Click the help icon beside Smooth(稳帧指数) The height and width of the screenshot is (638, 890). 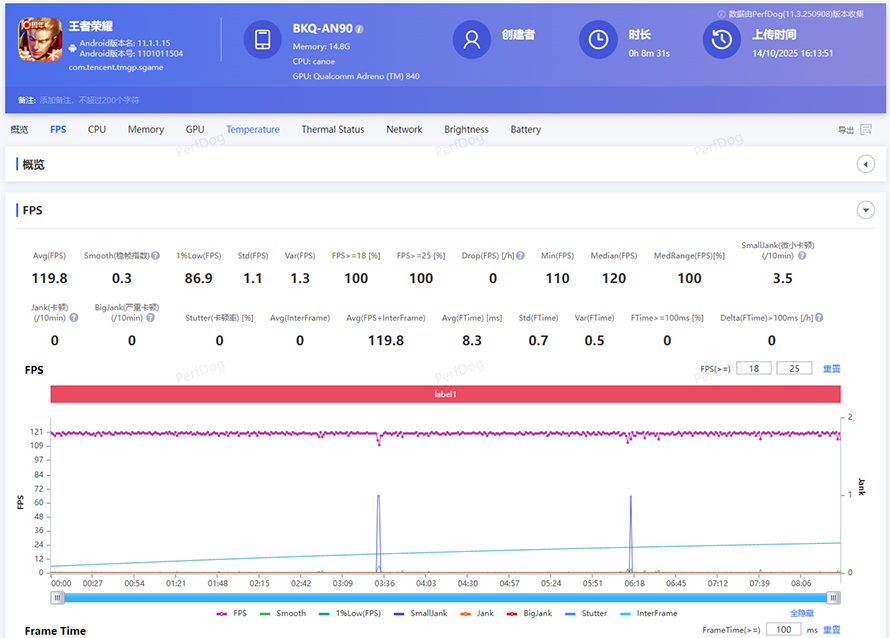click(155, 256)
